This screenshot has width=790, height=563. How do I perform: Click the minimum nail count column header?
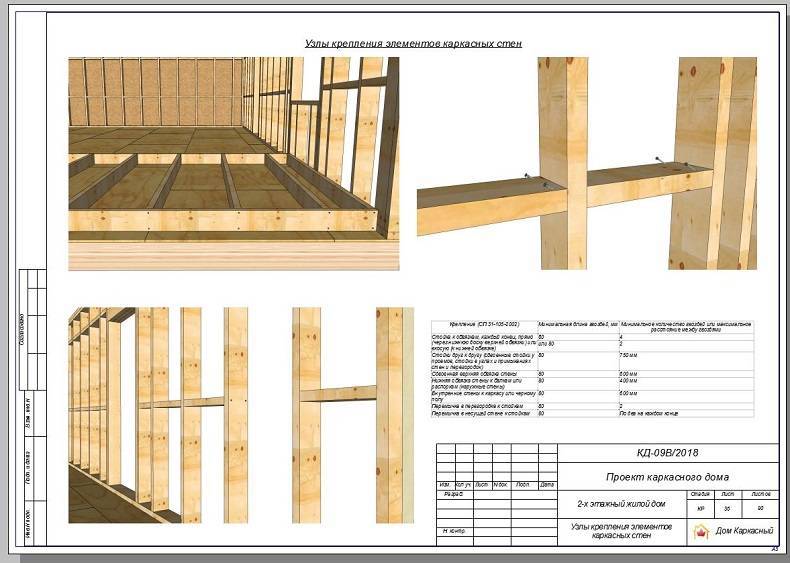coord(687,327)
